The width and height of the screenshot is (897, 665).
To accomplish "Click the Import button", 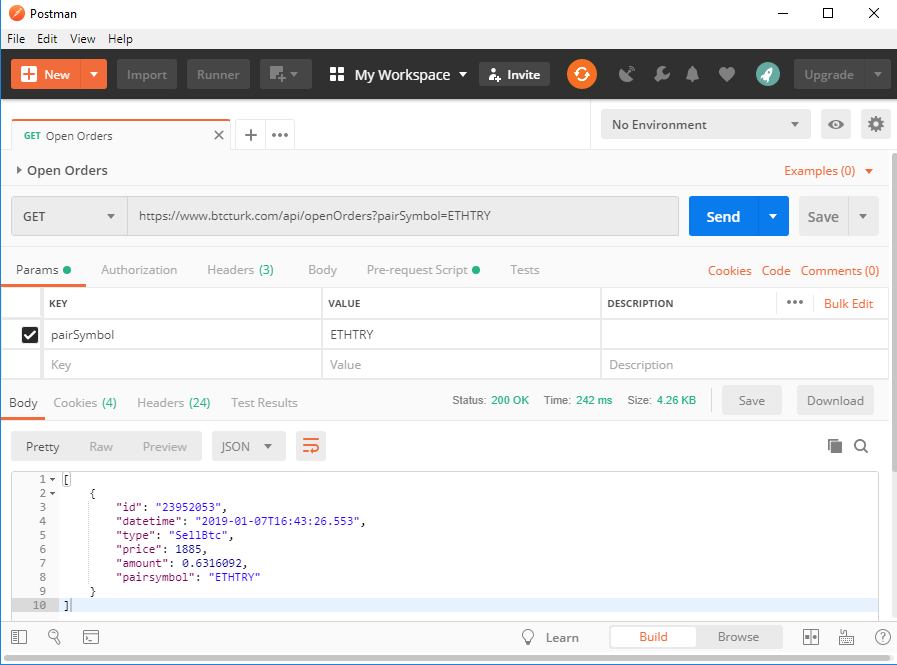I will 147,74.
